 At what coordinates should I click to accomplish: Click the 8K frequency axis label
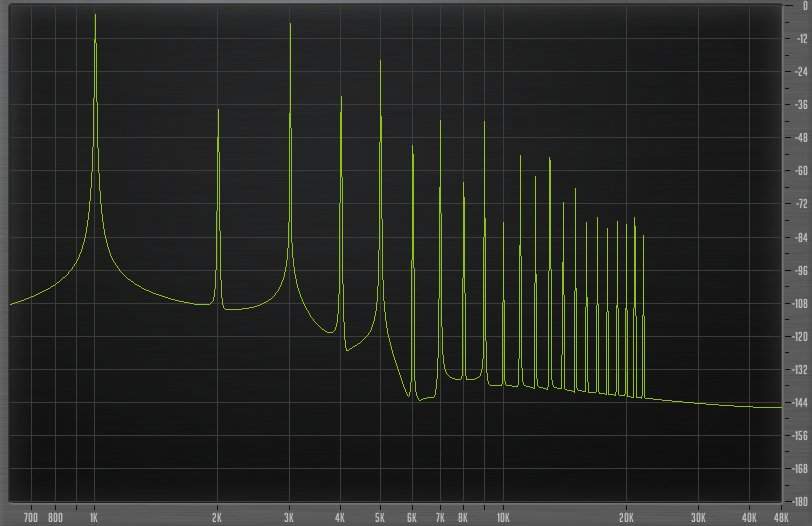pos(462,518)
